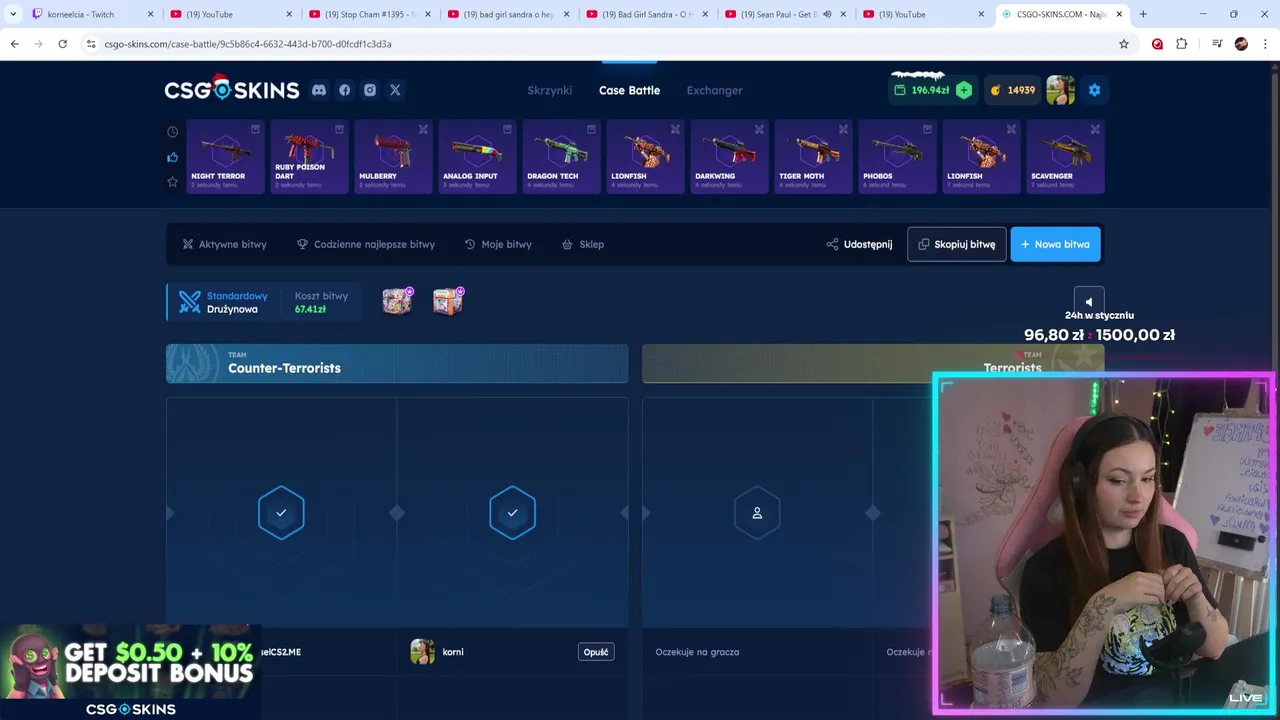
Task: Open Codzienne najlepsze bitwy section
Action: coord(366,244)
